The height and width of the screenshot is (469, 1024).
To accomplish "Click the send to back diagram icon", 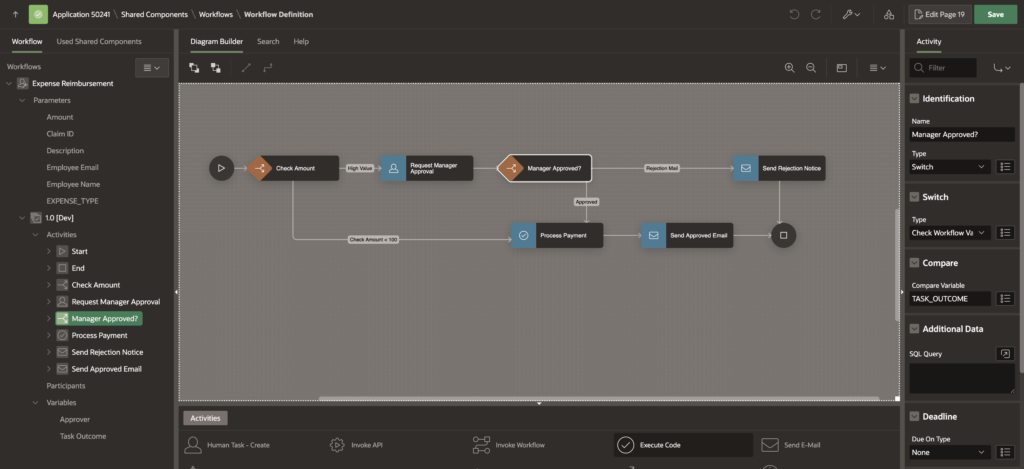I will click(216, 68).
